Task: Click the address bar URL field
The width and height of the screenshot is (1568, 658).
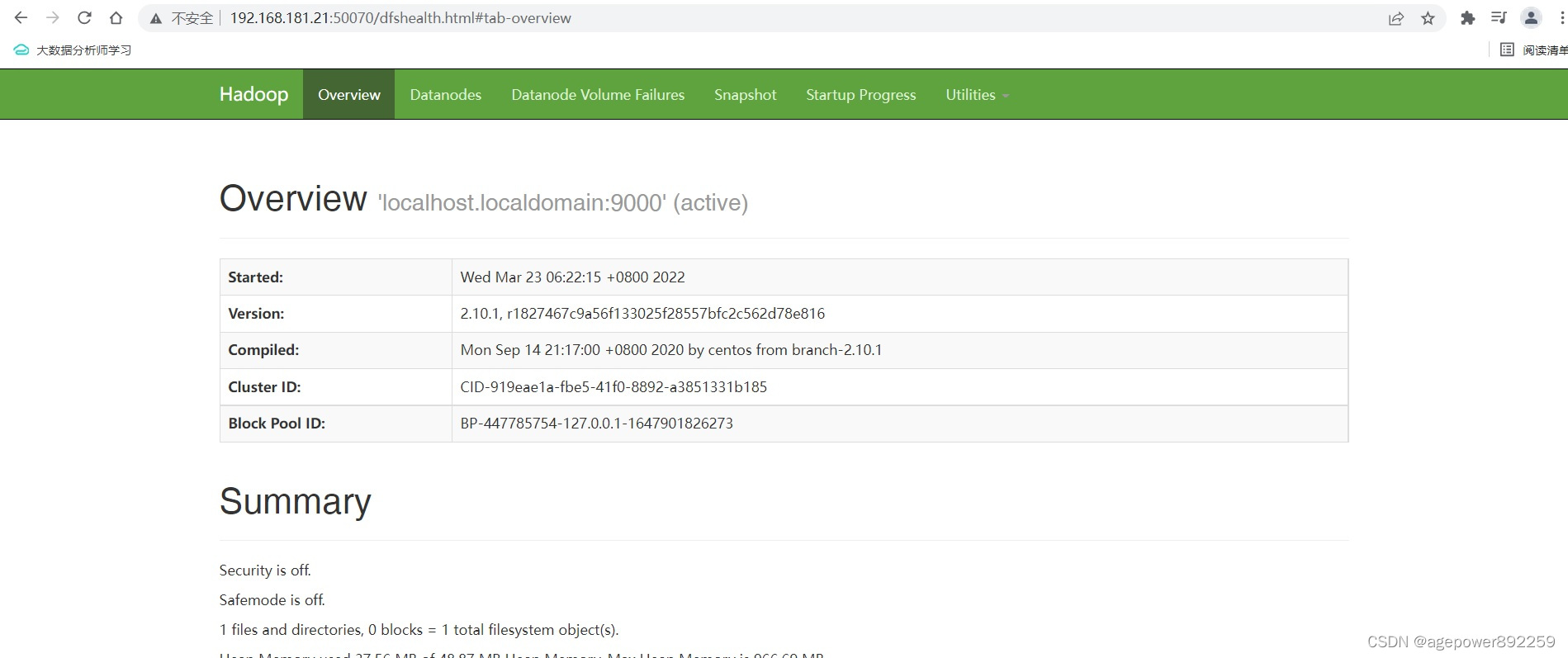Action: [x=793, y=18]
